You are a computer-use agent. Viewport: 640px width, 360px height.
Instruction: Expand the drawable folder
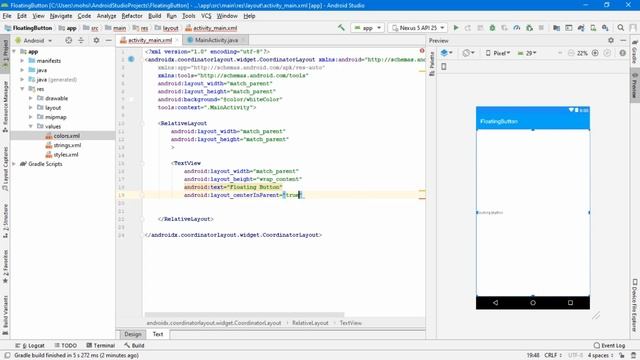(x=31, y=98)
